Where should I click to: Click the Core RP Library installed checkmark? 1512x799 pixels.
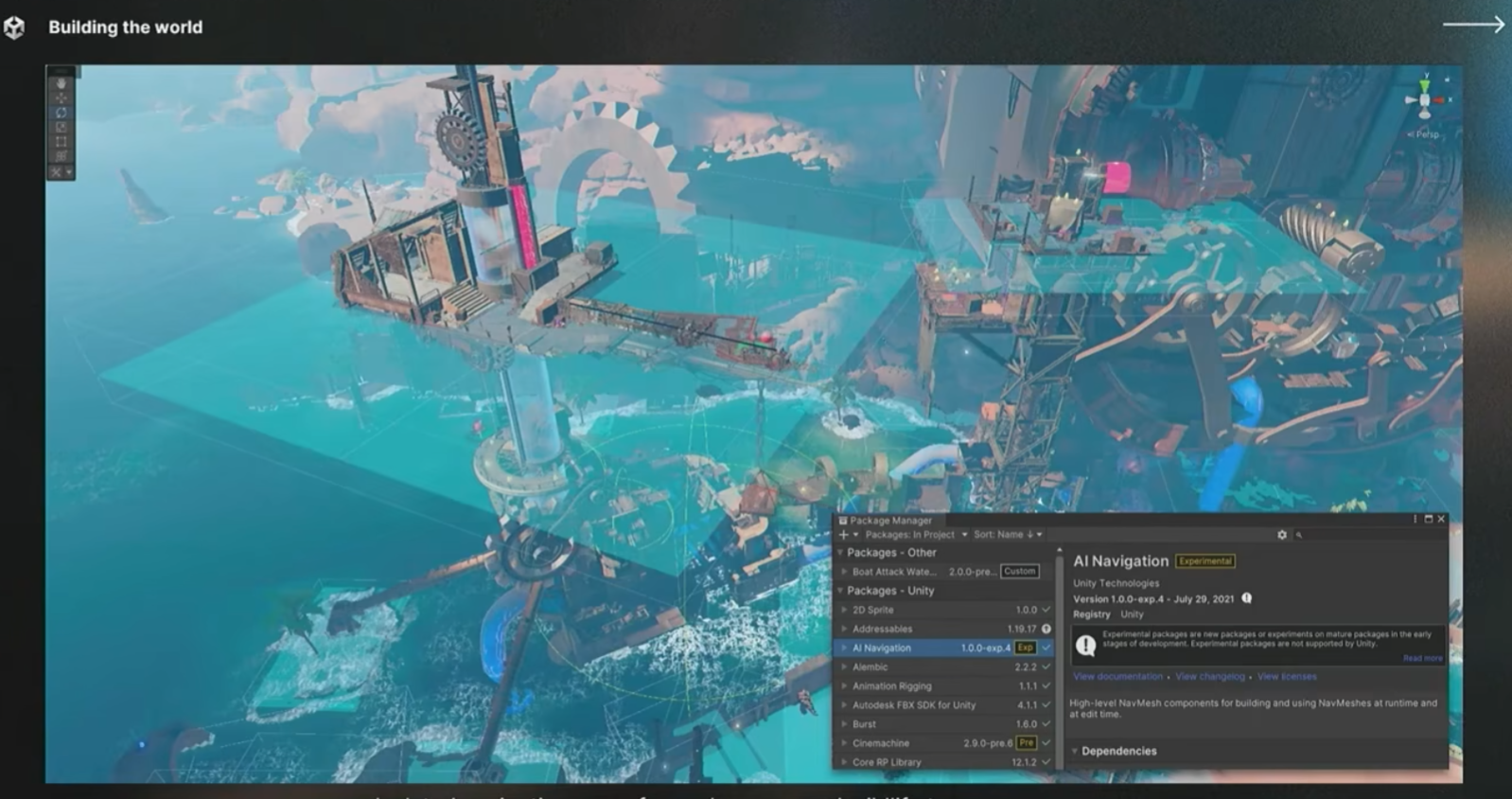(x=1046, y=762)
